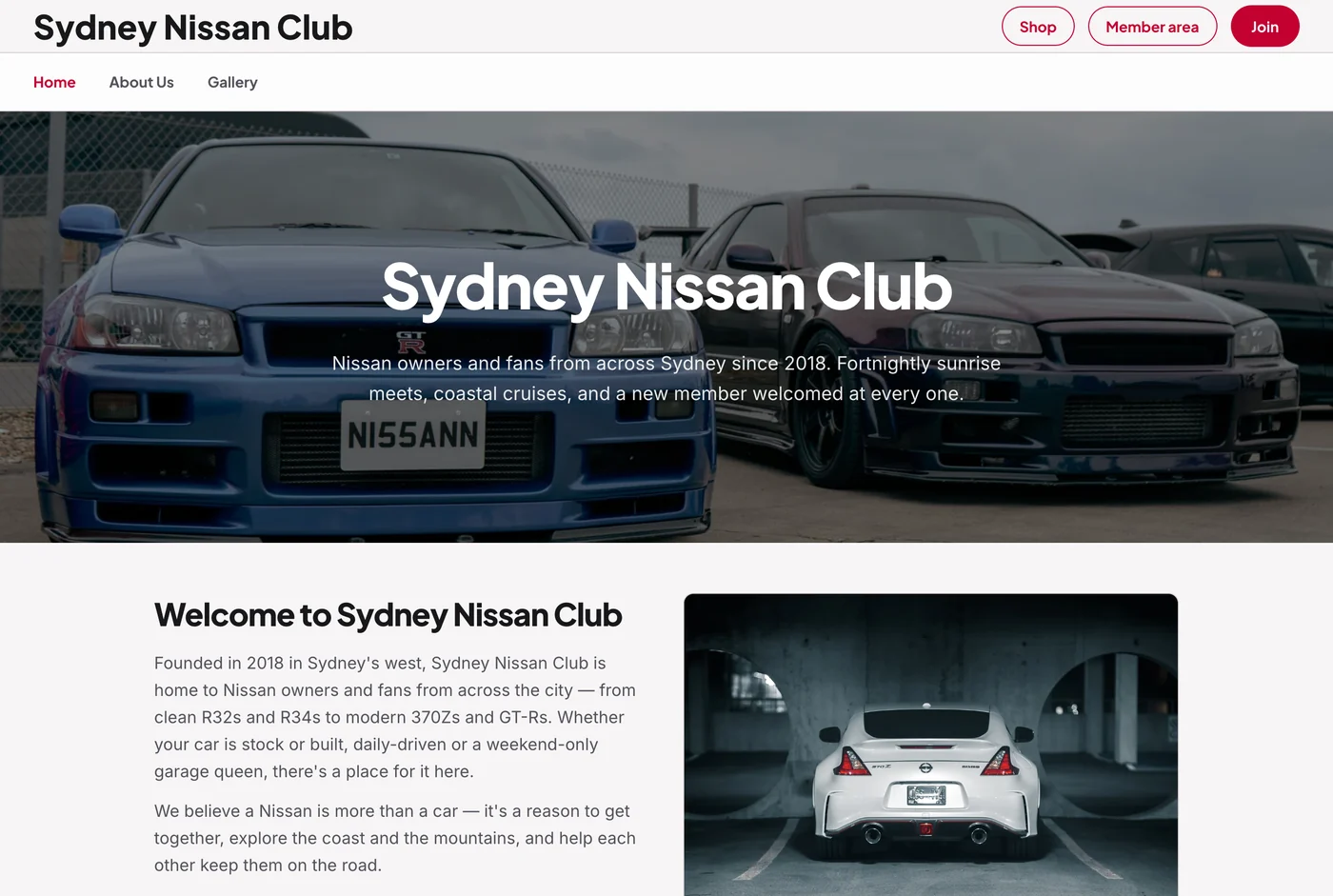The image size is (1333, 896).
Task: Click the Welcome to Sydney Nissan Club heading
Action: coord(388,615)
